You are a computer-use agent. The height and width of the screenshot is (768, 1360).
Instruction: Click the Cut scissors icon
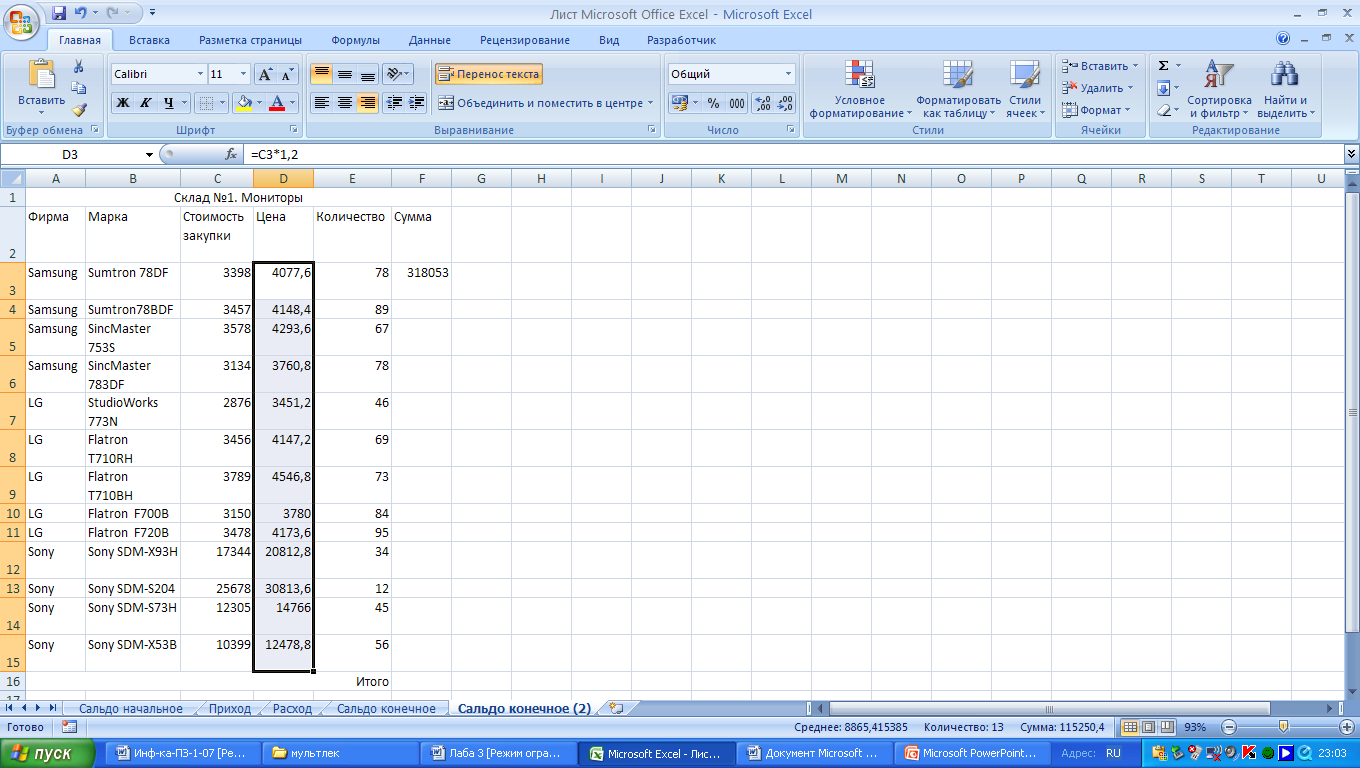click(79, 66)
